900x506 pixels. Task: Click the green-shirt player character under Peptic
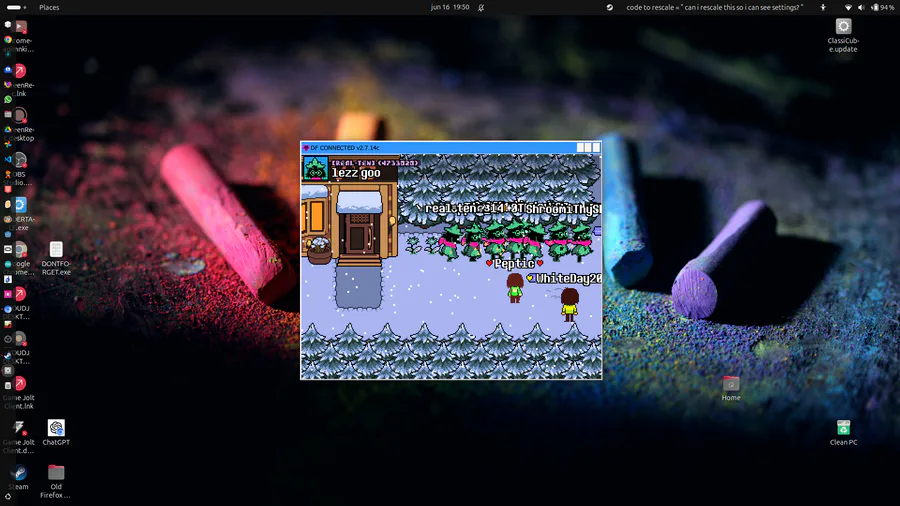(x=515, y=288)
